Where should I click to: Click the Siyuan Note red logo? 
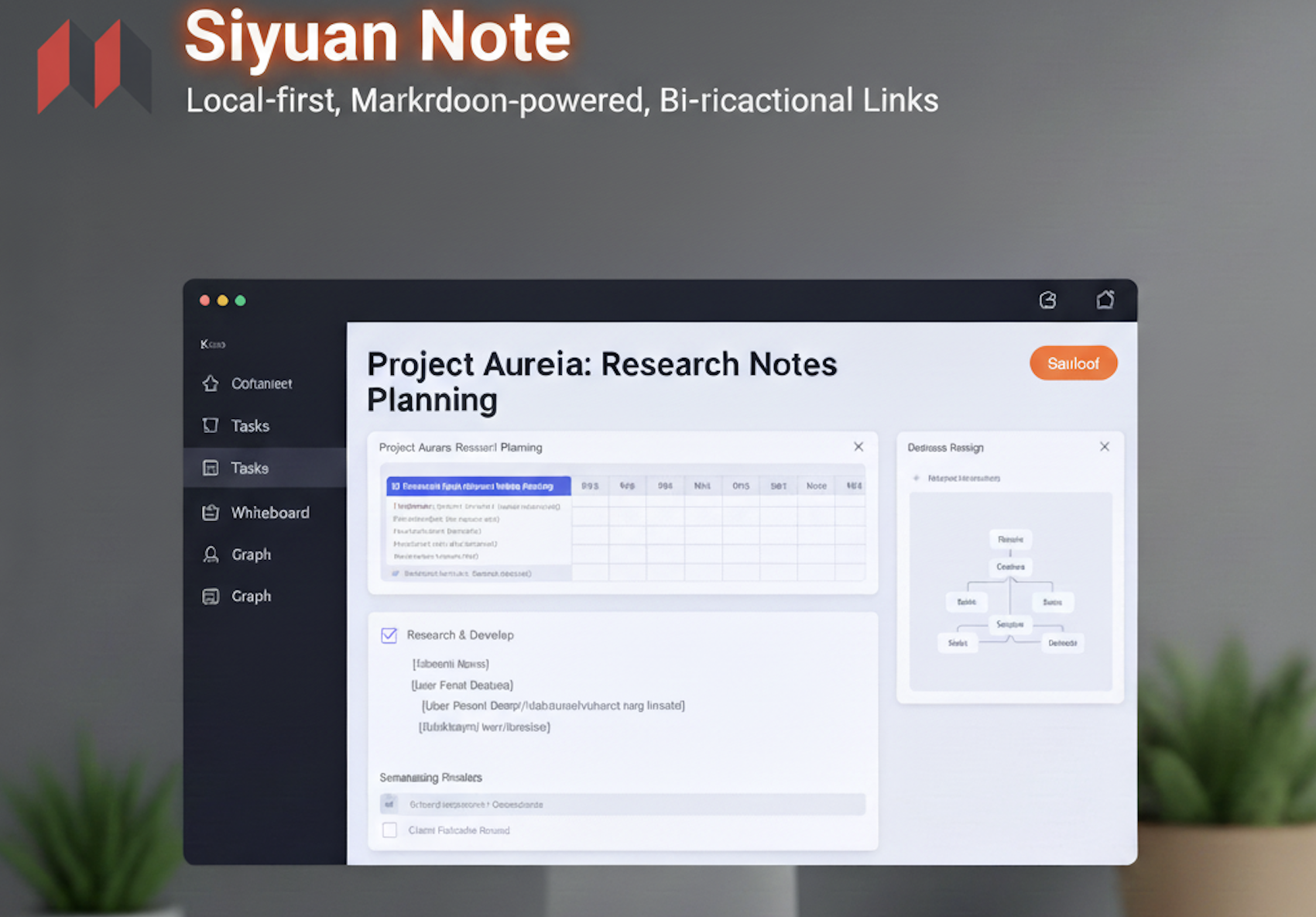(93, 66)
